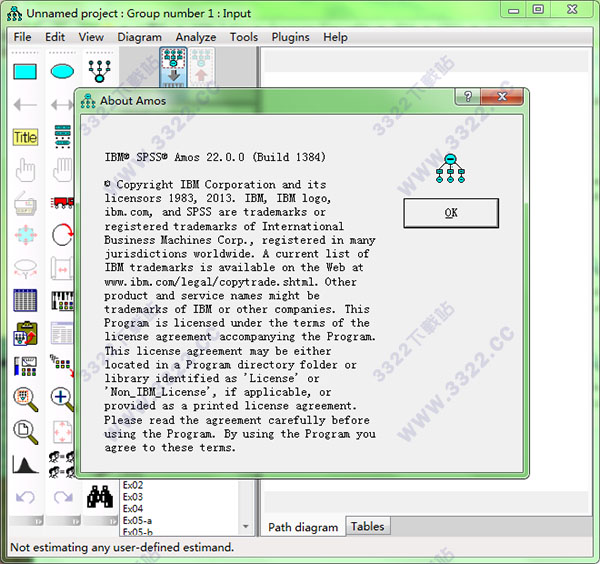Click the zoom in on selected area magnifier
600x564 pixels.
point(26,399)
